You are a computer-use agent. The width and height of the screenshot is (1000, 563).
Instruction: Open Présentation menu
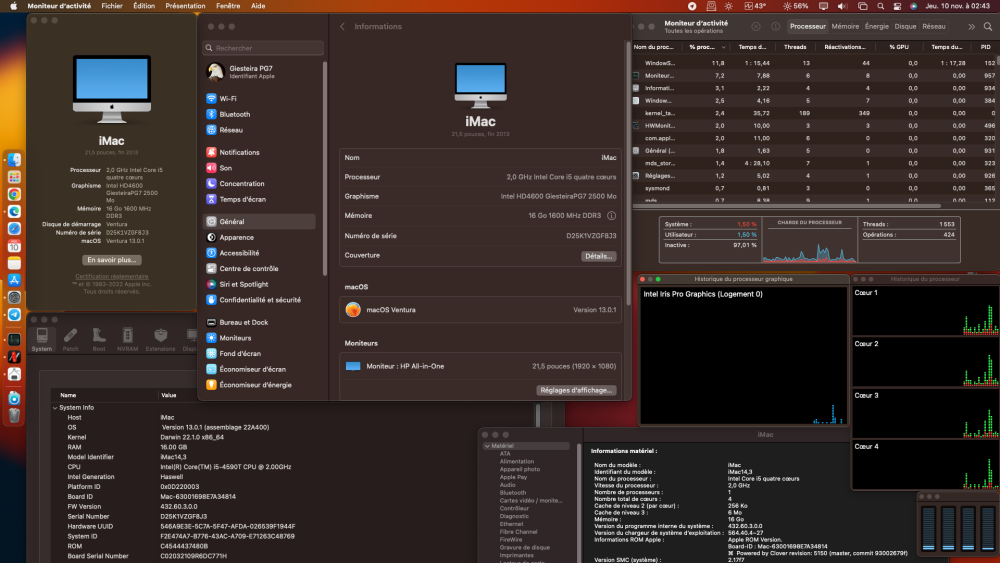click(x=186, y=6)
